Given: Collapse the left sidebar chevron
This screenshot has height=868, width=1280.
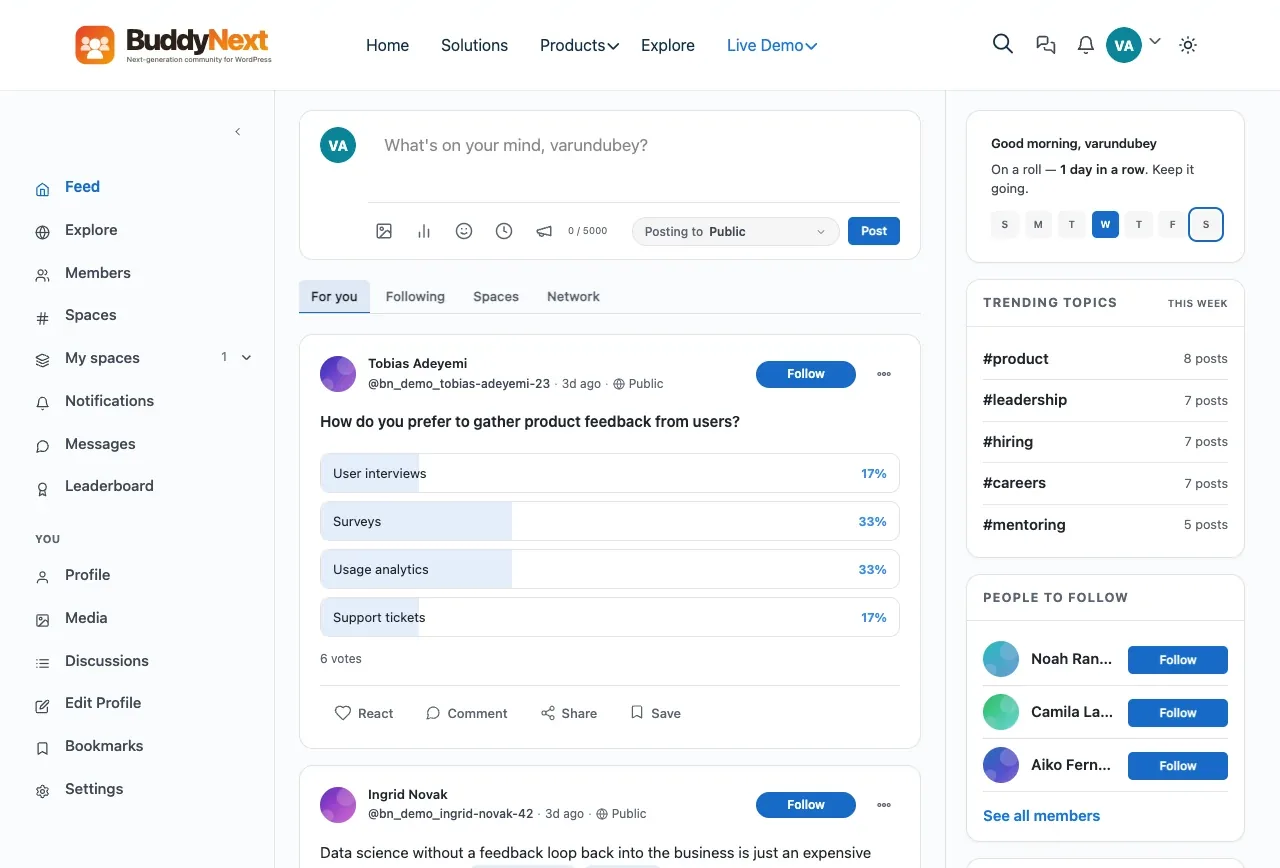Looking at the screenshot, I should click(x=238, y=132).
